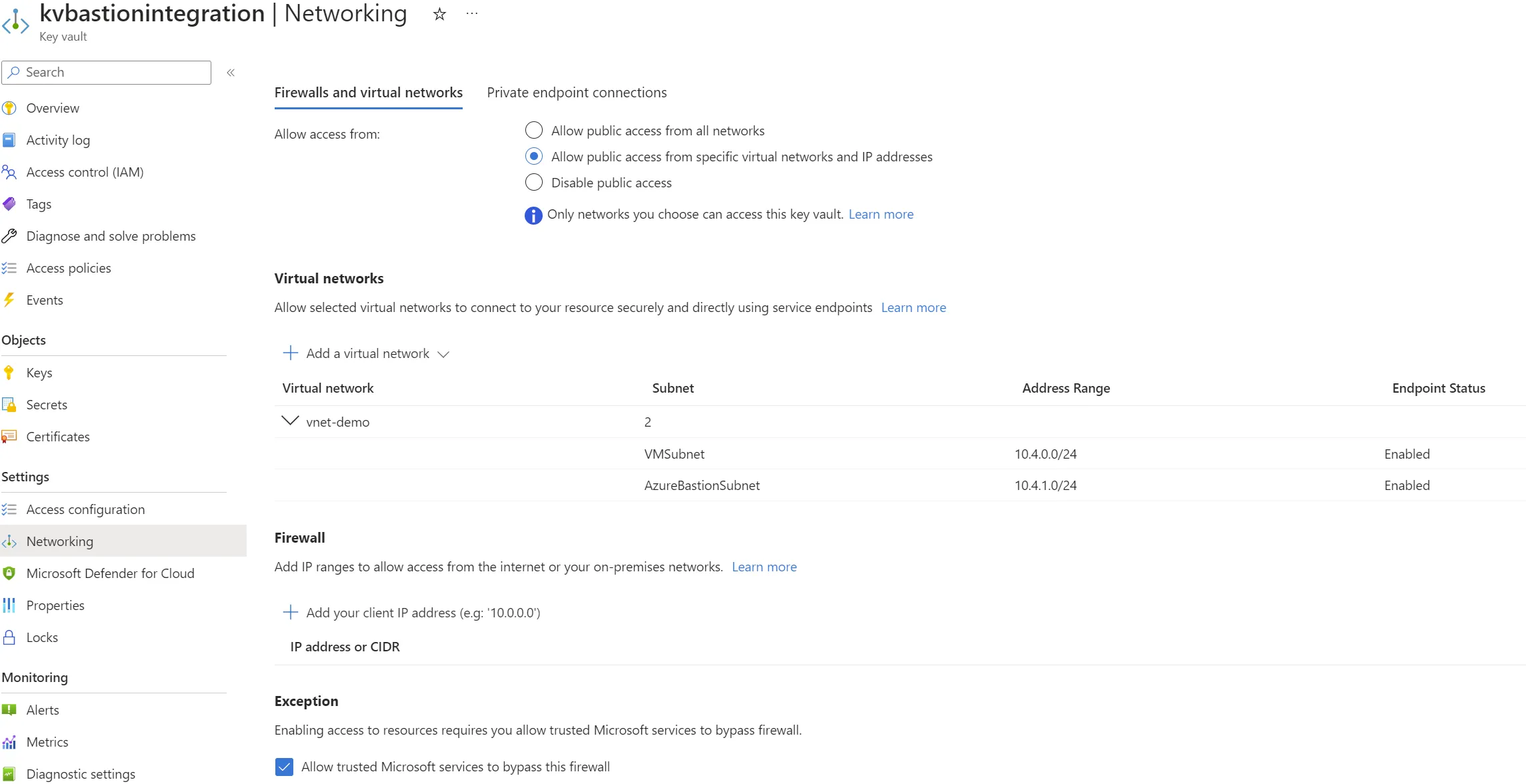Click Learn more next to key vault access note
Screen dimensions: 1526x784
[x=881, y=214]
